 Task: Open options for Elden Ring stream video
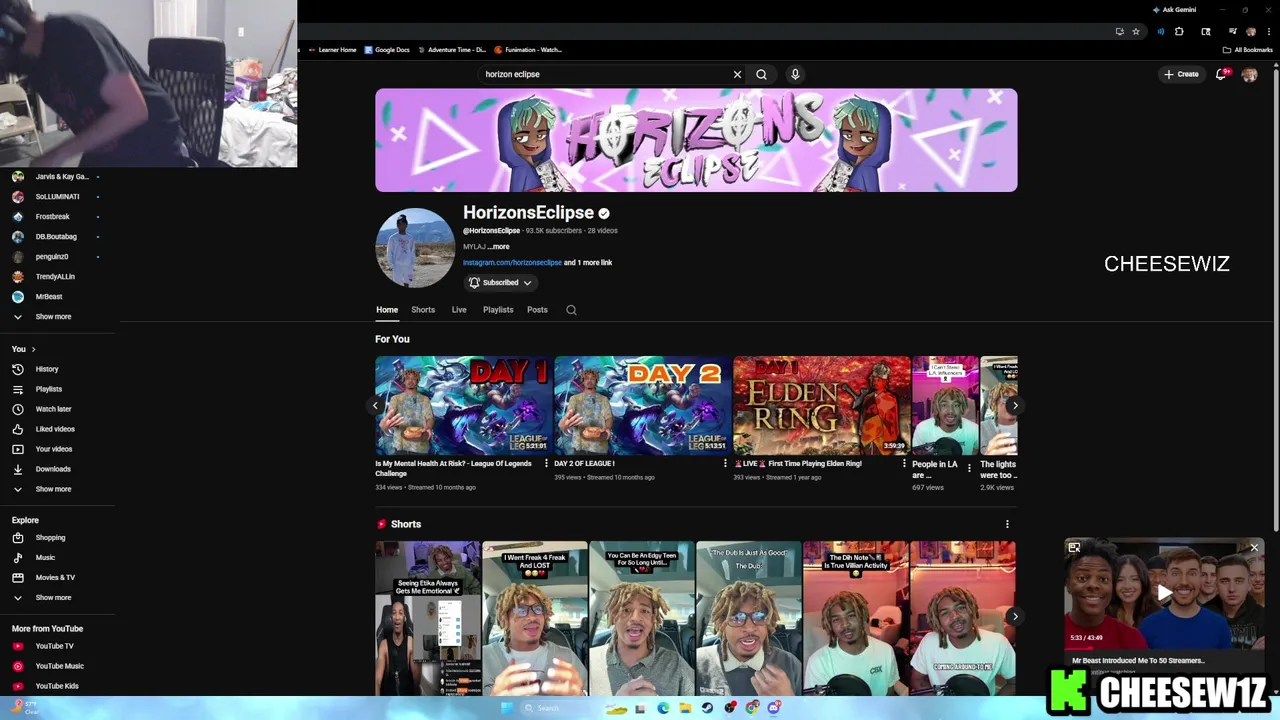click(904, 464)
